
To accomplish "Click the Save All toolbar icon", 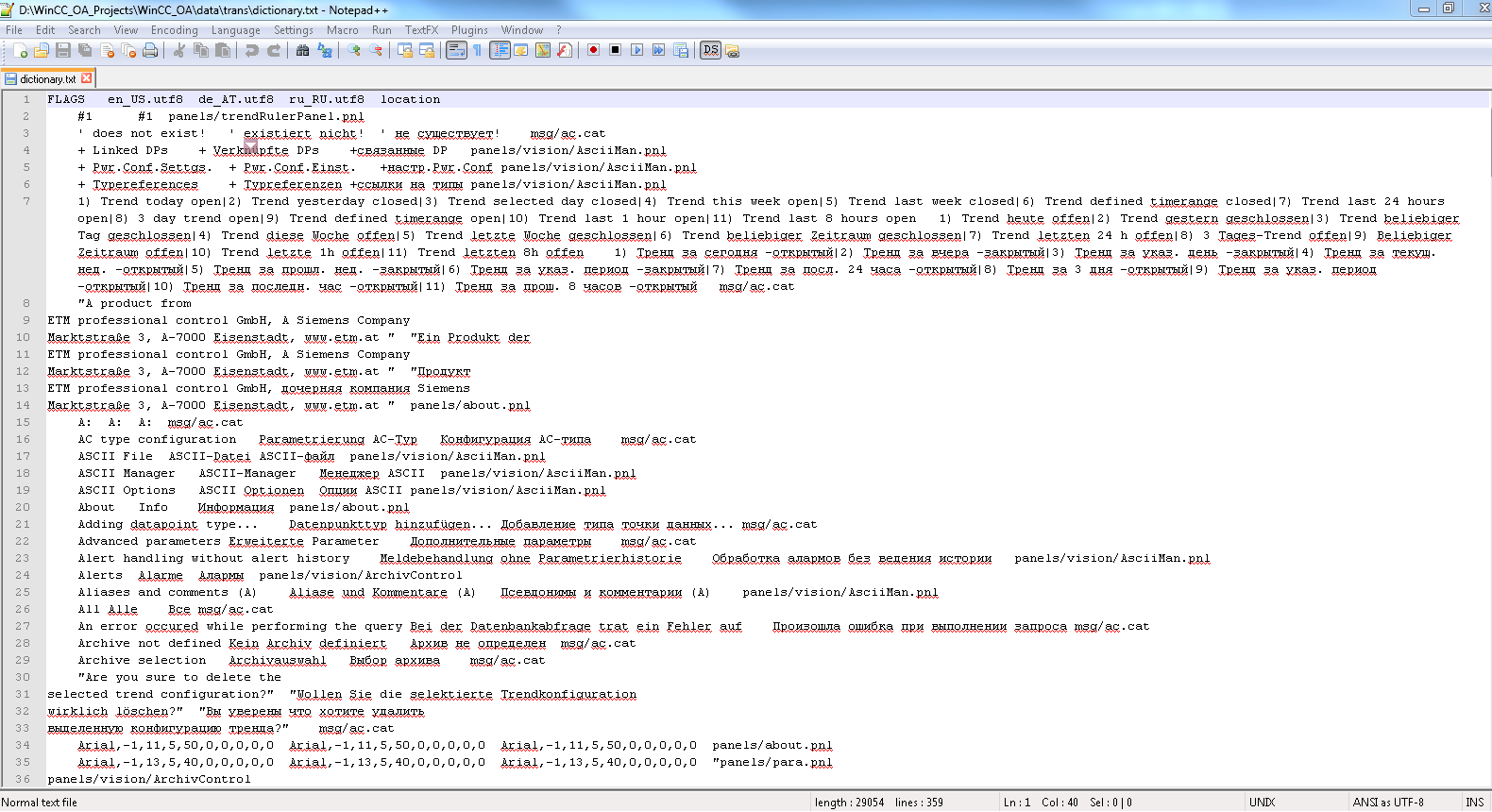I will [x=85, y=50].
